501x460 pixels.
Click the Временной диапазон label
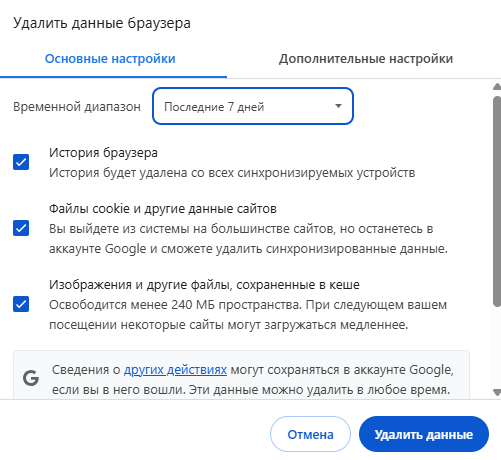click(x=77, y=107)
